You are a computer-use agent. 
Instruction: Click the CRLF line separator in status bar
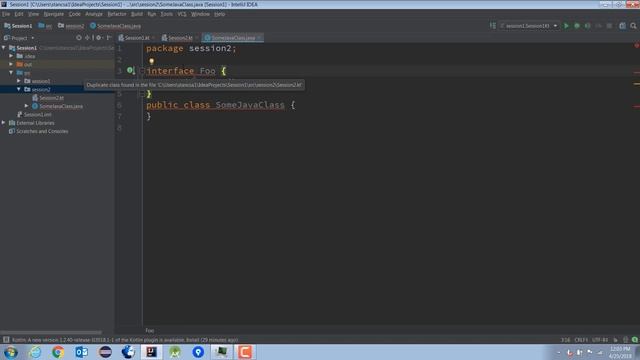[x=581, y=340]
